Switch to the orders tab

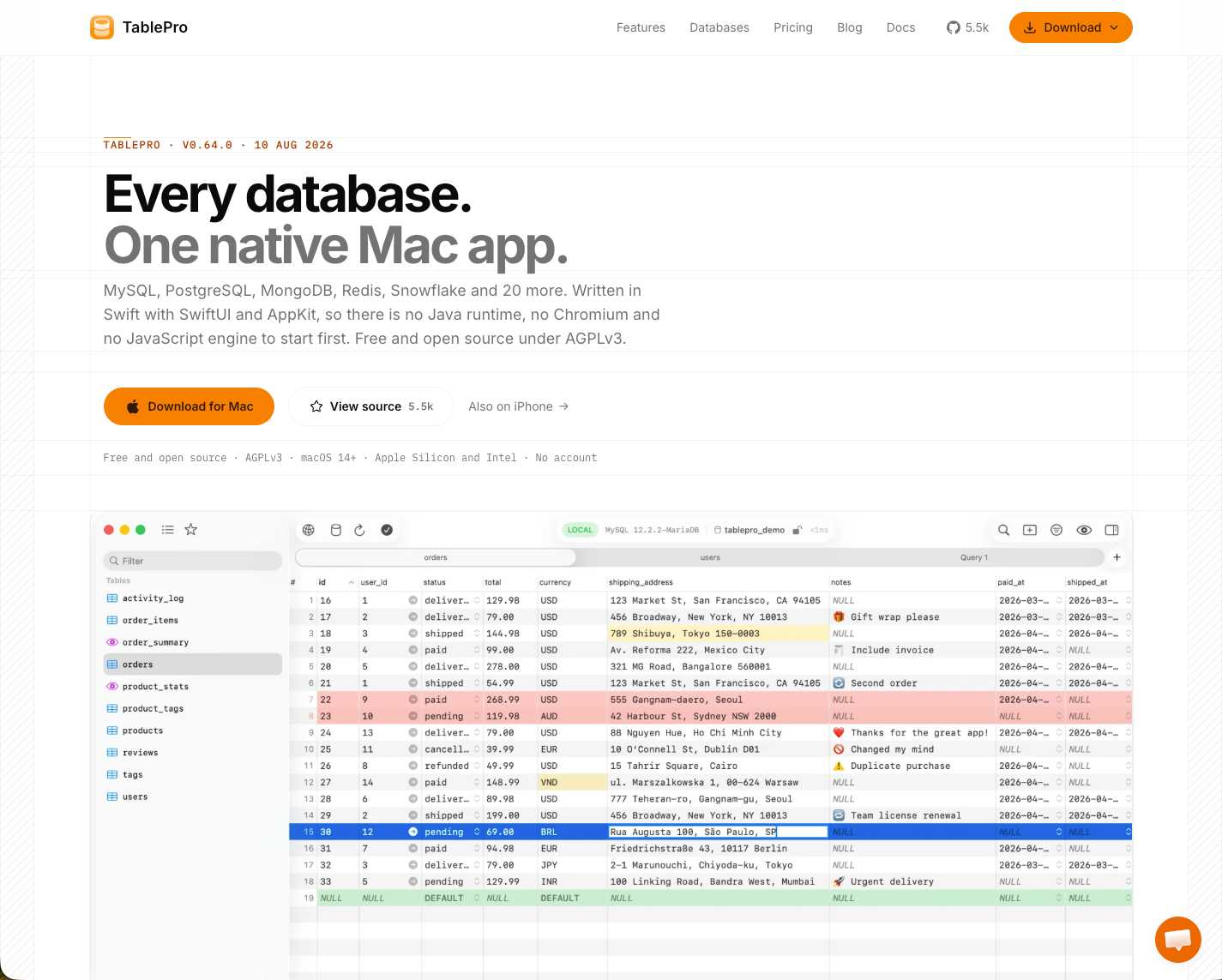pos(436,557)
